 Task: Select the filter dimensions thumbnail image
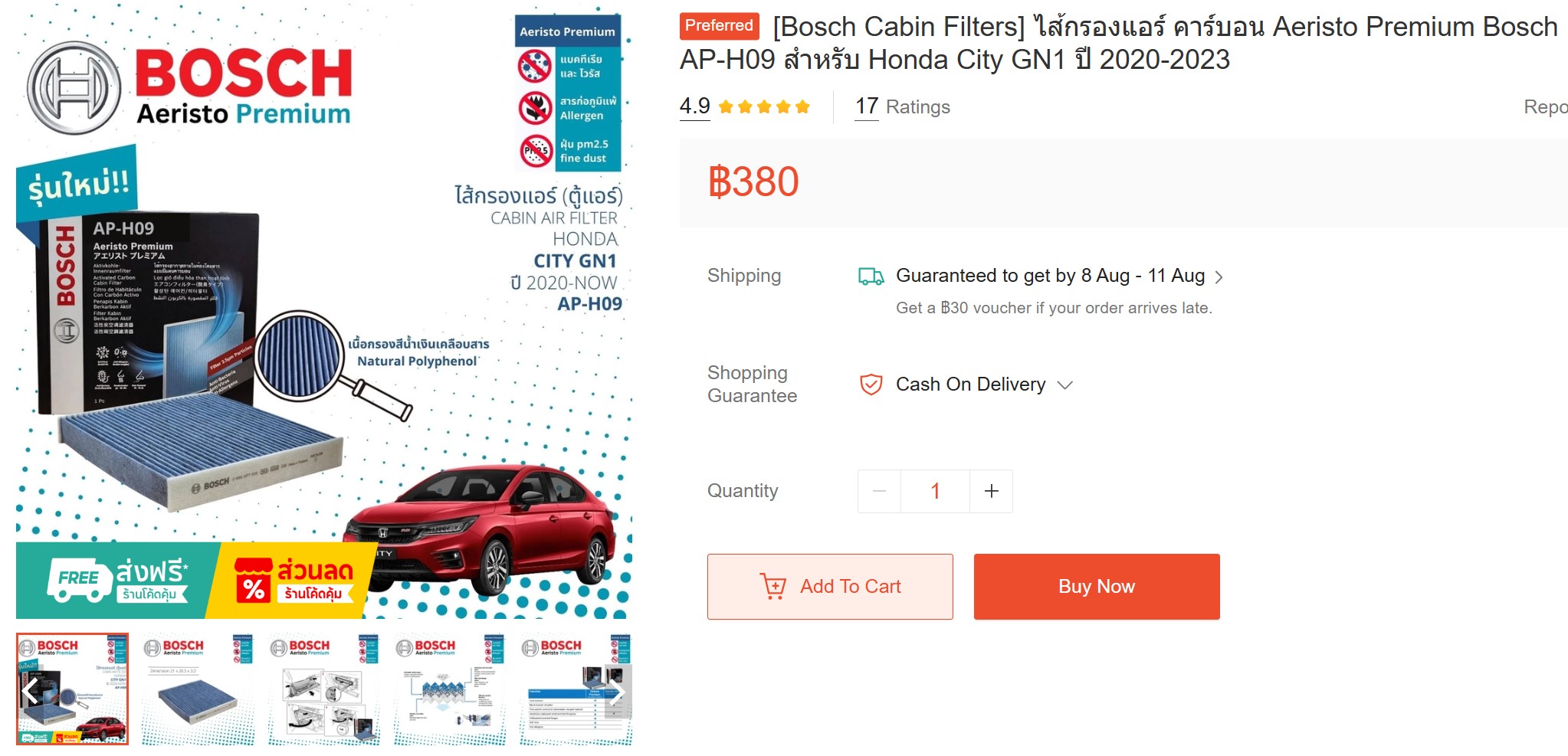tap(198, 689)
